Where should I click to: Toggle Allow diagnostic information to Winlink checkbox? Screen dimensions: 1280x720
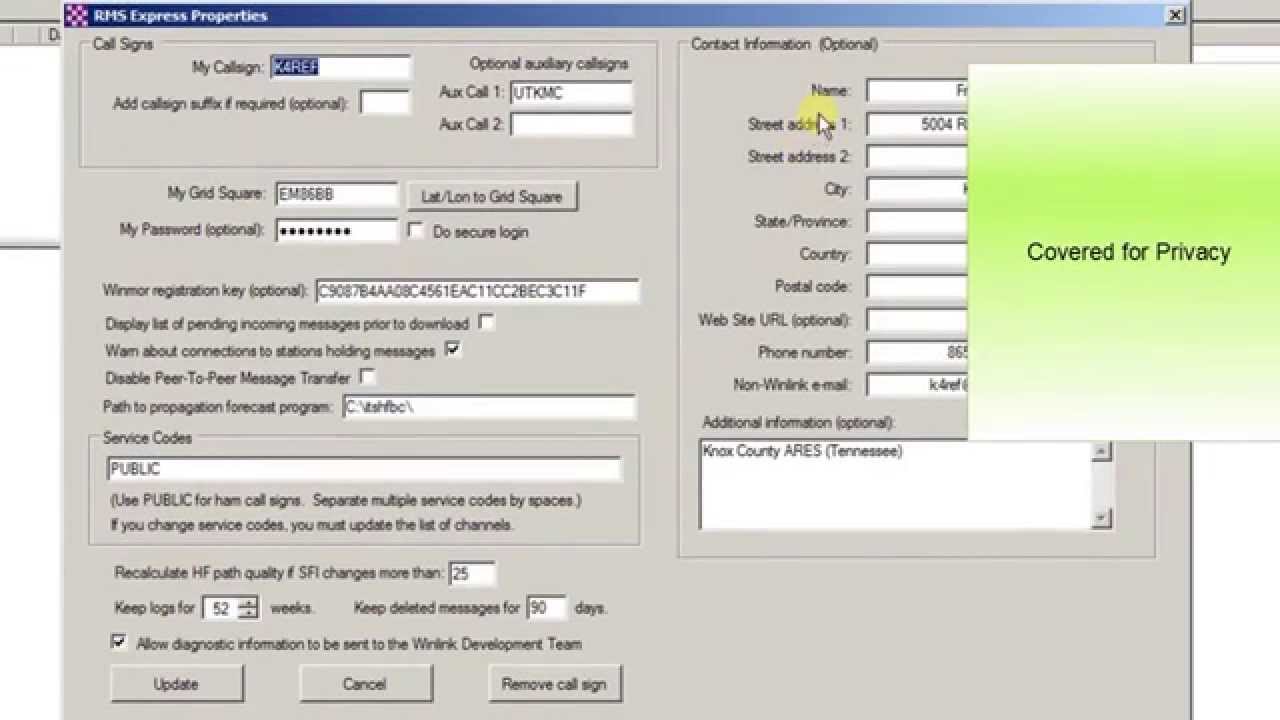(119, 642)
